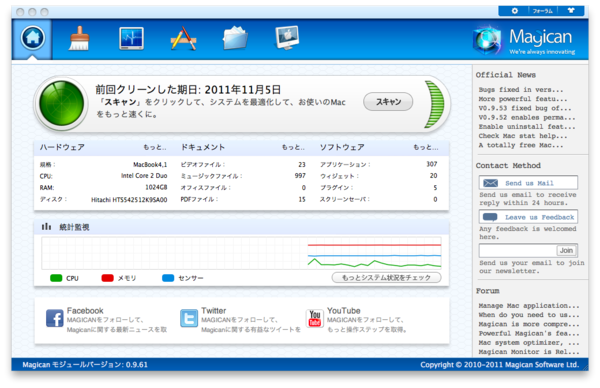Click the 統計監視 bar chart icon
The height and width of the screenshot is (388, 600).
click(x=46, y=227)
